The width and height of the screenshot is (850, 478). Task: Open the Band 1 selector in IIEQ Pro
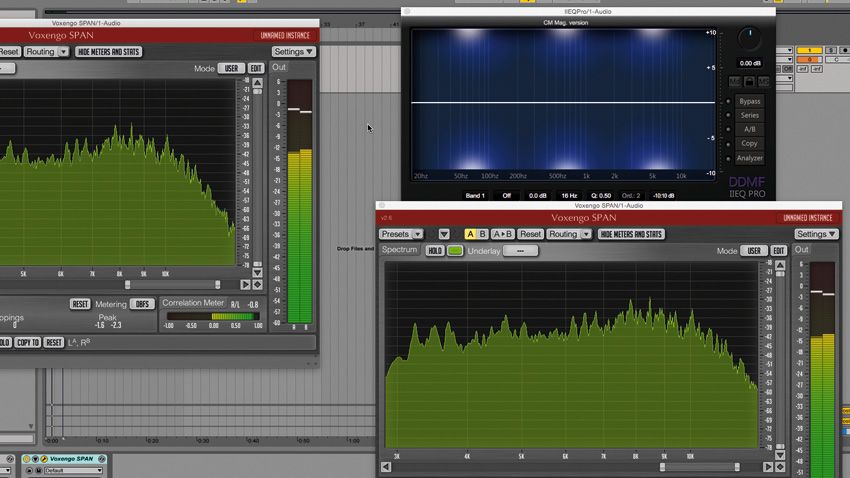475,196
